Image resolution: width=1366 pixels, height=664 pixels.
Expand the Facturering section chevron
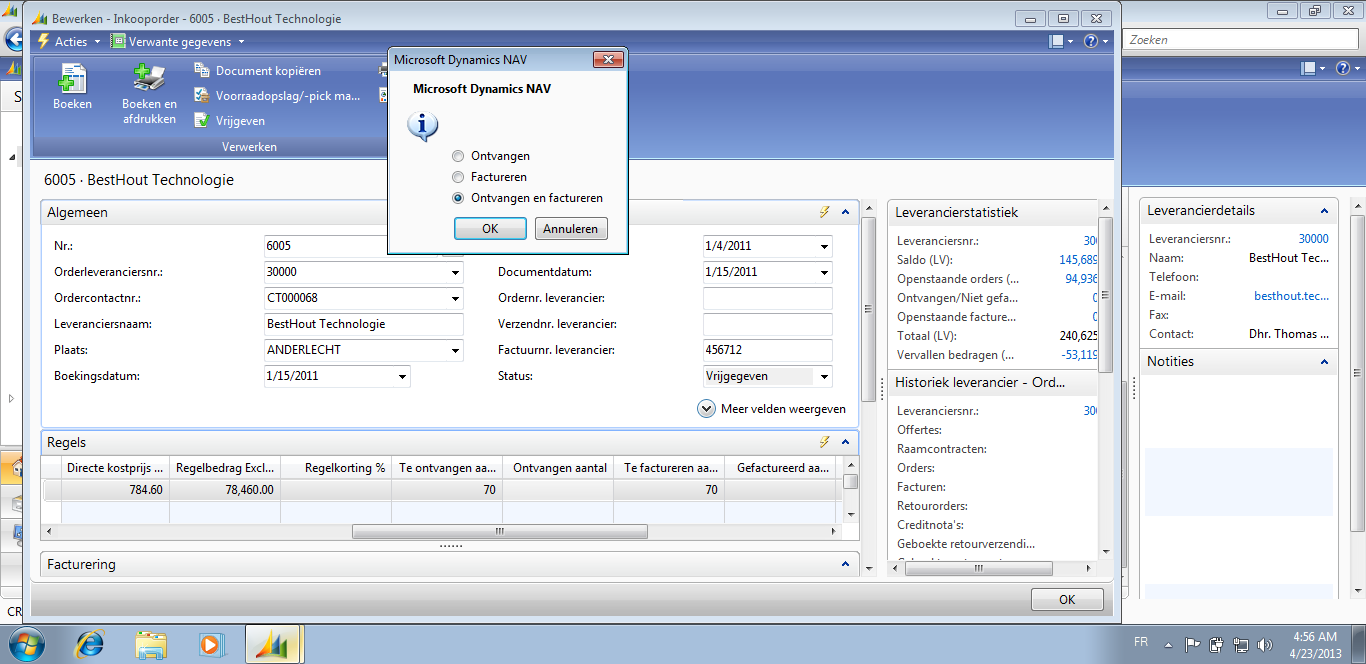point(846,564)
